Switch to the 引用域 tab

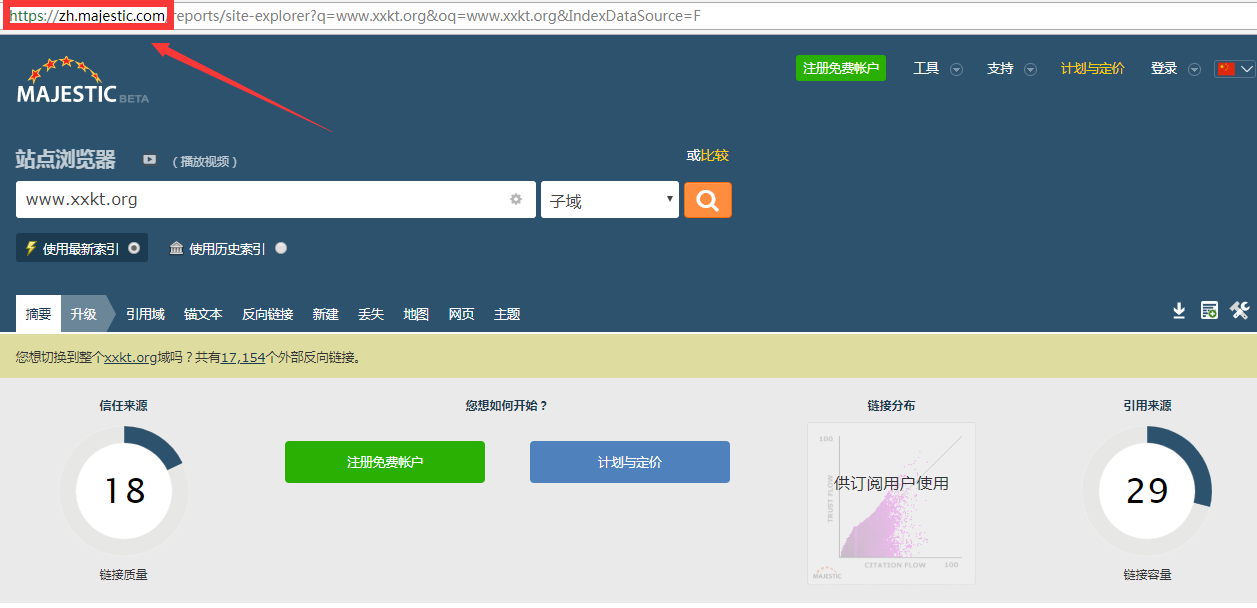point(145,314)
